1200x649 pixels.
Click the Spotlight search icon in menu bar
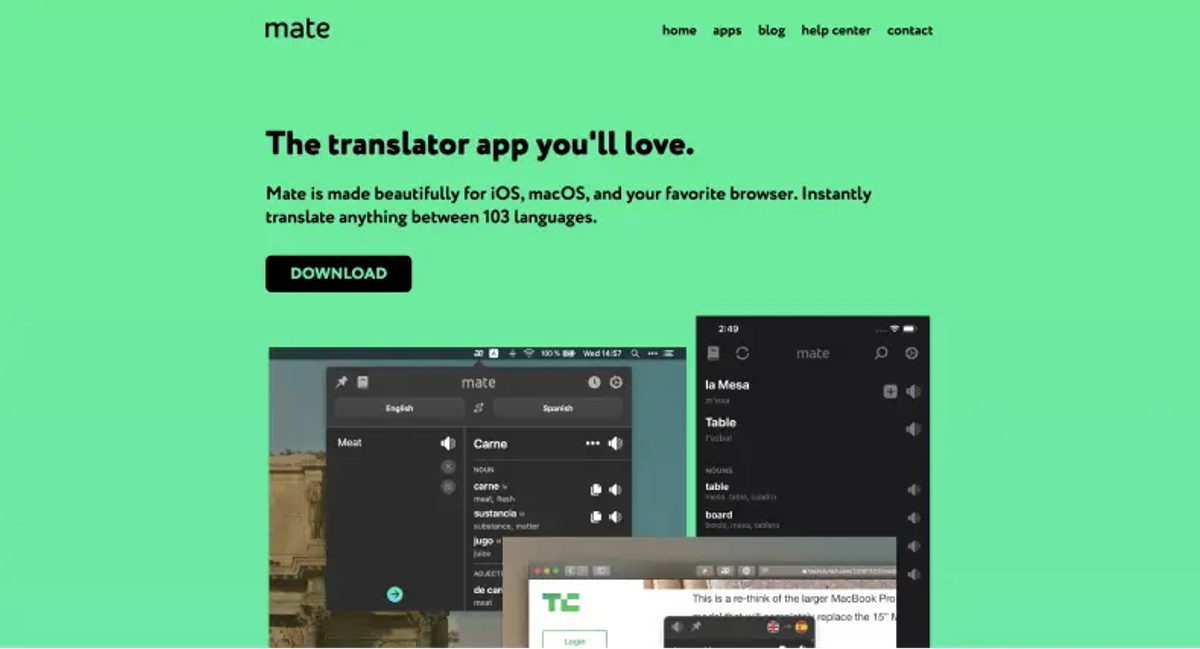(635, 353)
